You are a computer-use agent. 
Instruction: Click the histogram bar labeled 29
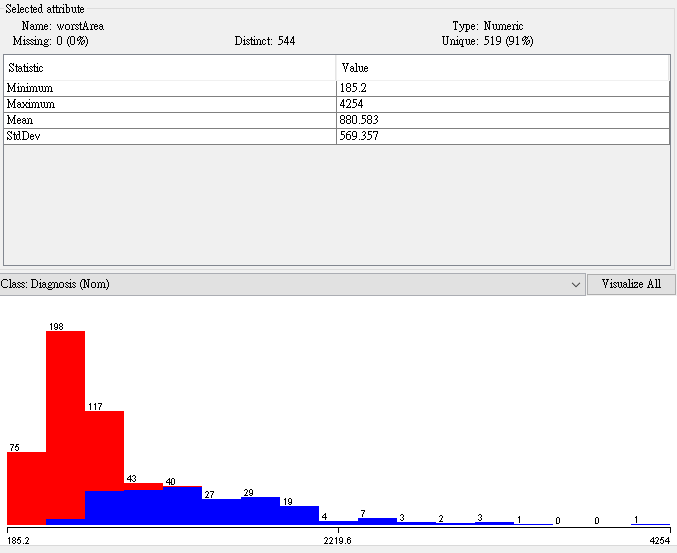[x=260, y=511]
